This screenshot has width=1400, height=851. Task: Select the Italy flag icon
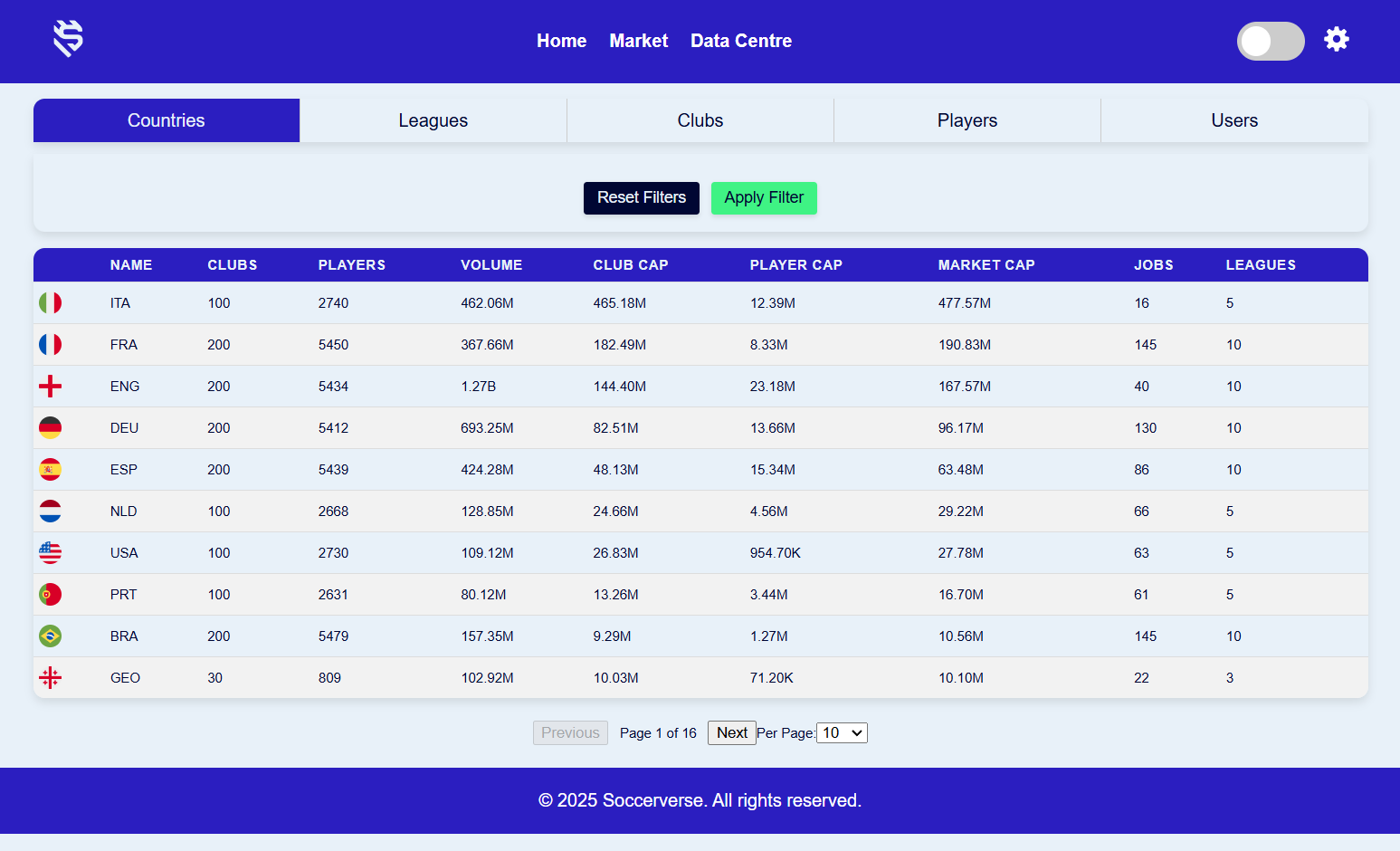point(50,302)
